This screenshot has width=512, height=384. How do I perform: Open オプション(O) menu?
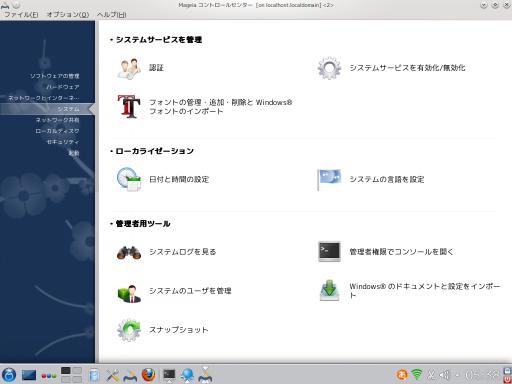click(x=68, y=15)
